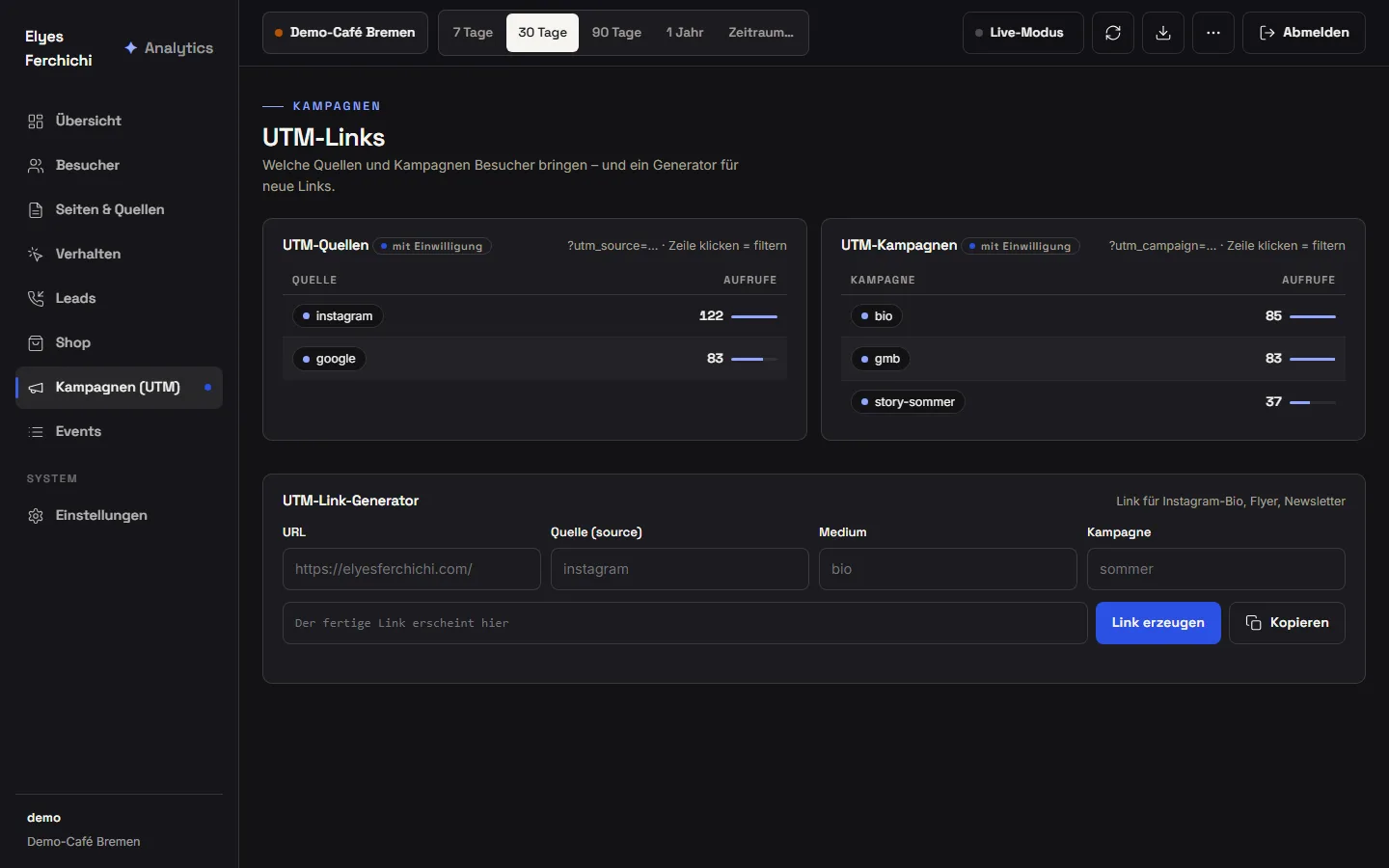Image resolution: width=1389 pixels, height=868 pixels.
Task: Toggle the Live-Modus switch
Action: [1022, 33]
